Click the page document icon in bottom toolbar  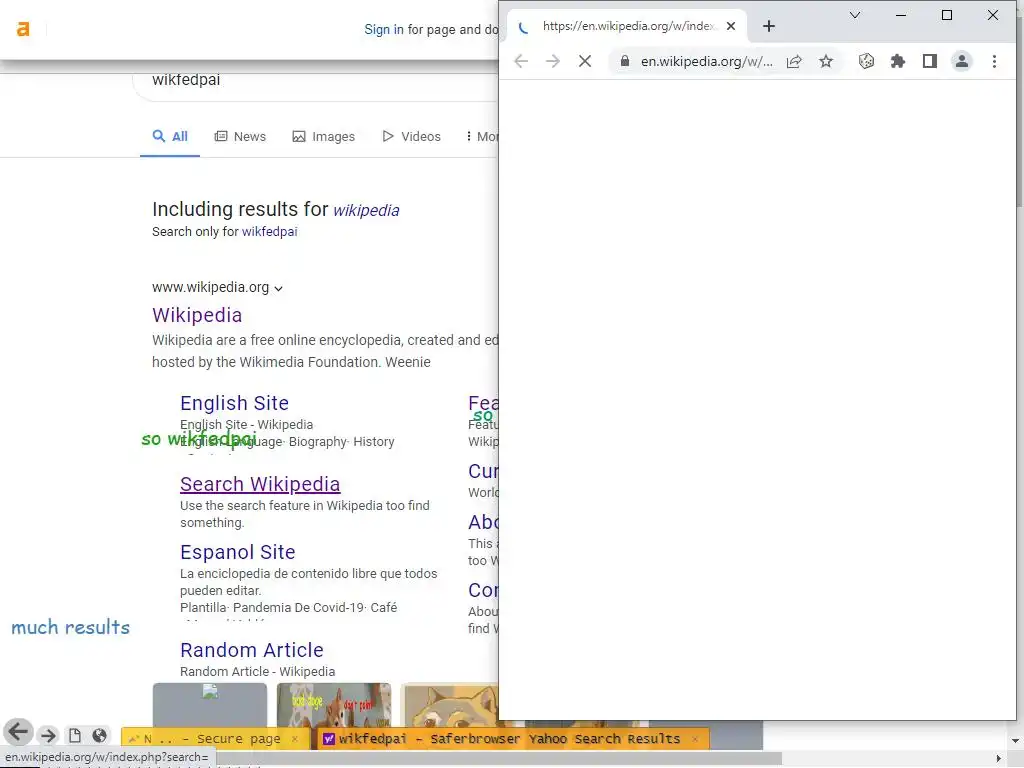pyautogui.click(x=75, y=736)
